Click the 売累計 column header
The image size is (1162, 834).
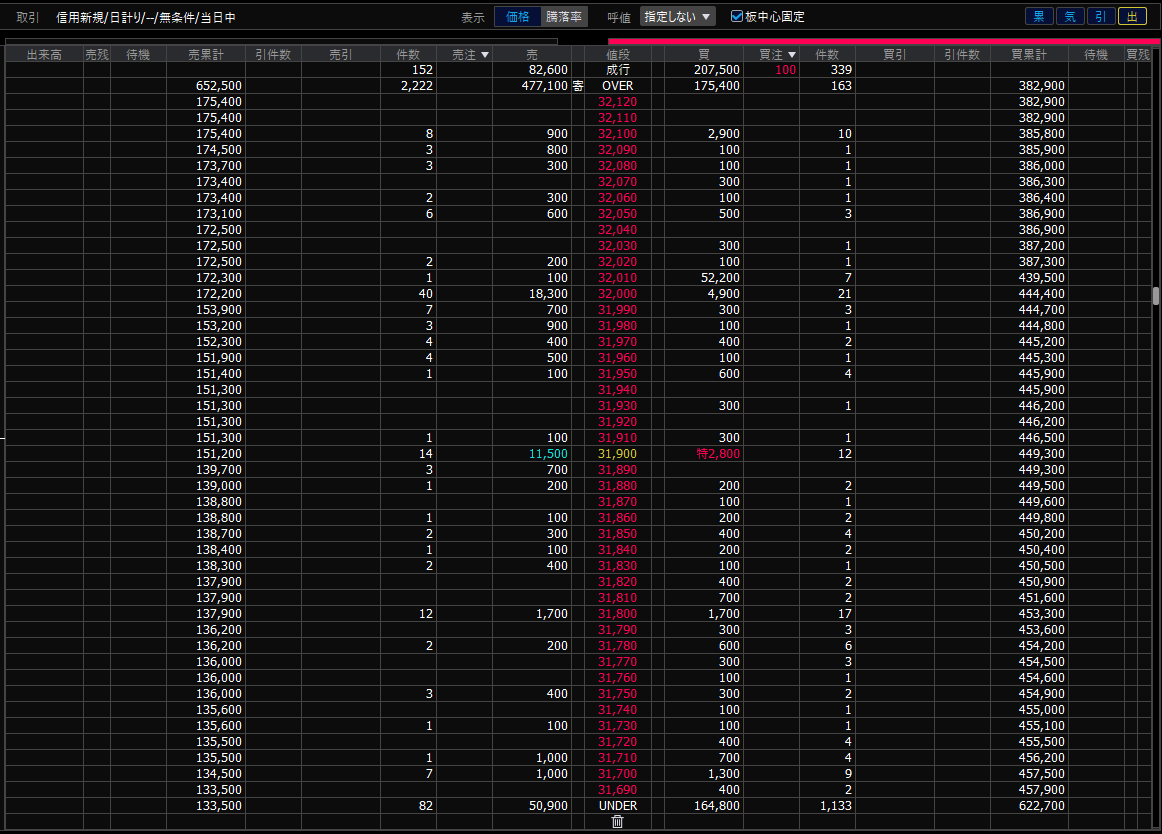pos(206,55)
